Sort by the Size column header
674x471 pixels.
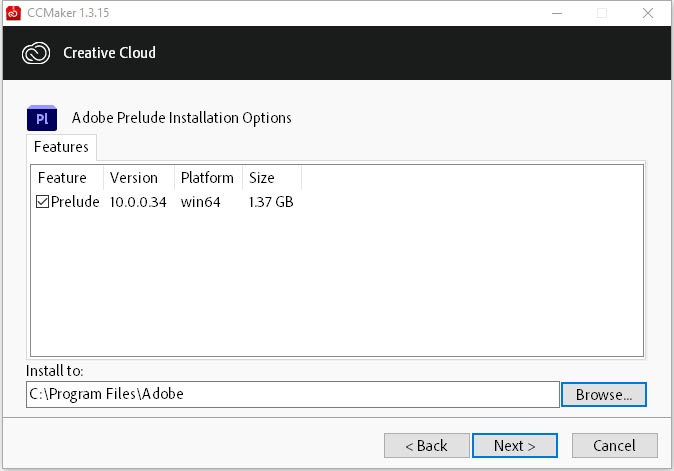click(x=272, y=177)
